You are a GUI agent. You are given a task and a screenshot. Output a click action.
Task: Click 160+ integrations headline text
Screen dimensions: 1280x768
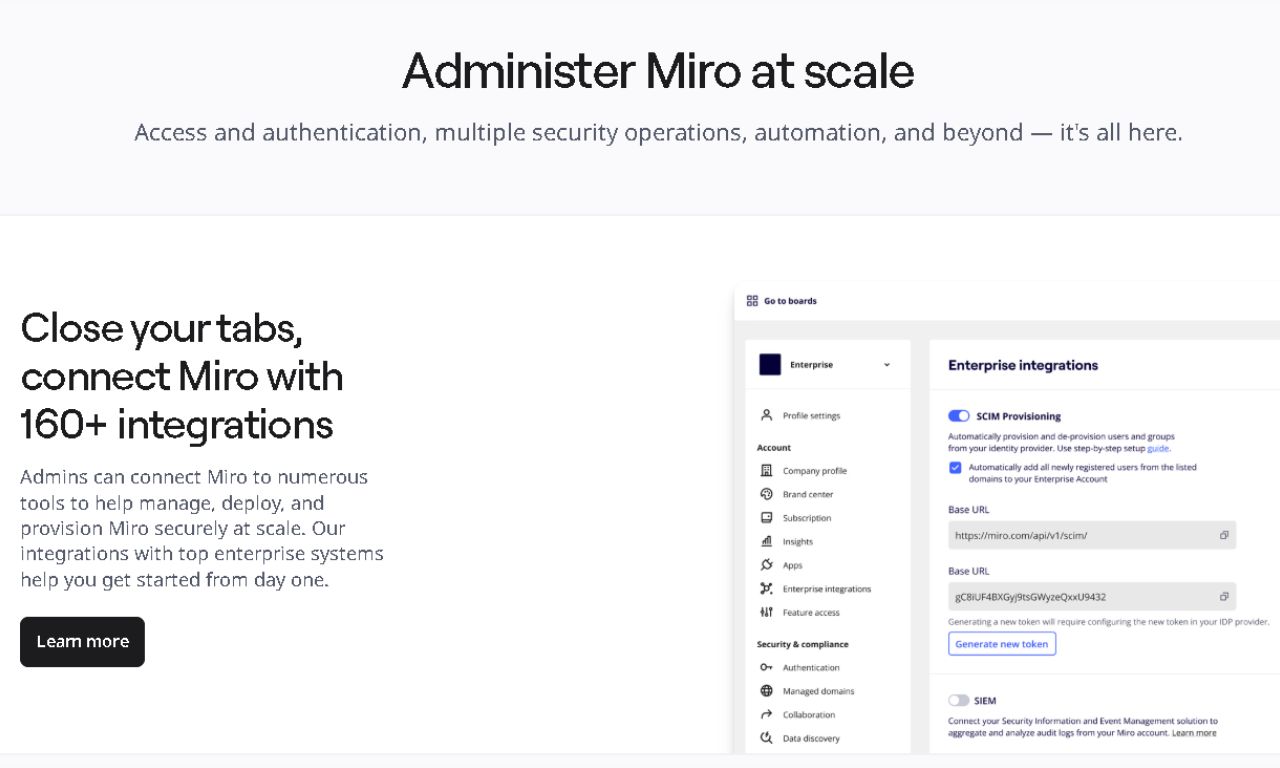[177, 425]
